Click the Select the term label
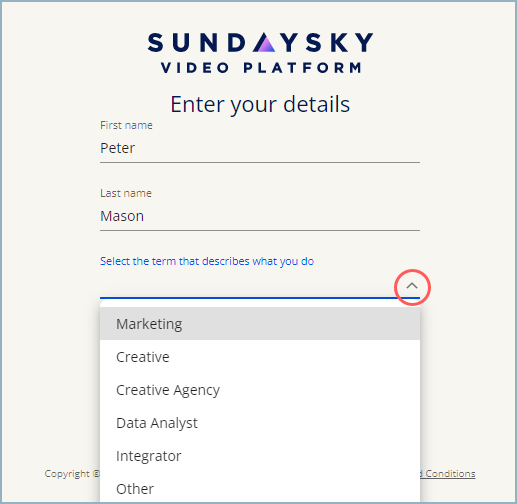This screenshot has height=504, width=517. (207, 261)
